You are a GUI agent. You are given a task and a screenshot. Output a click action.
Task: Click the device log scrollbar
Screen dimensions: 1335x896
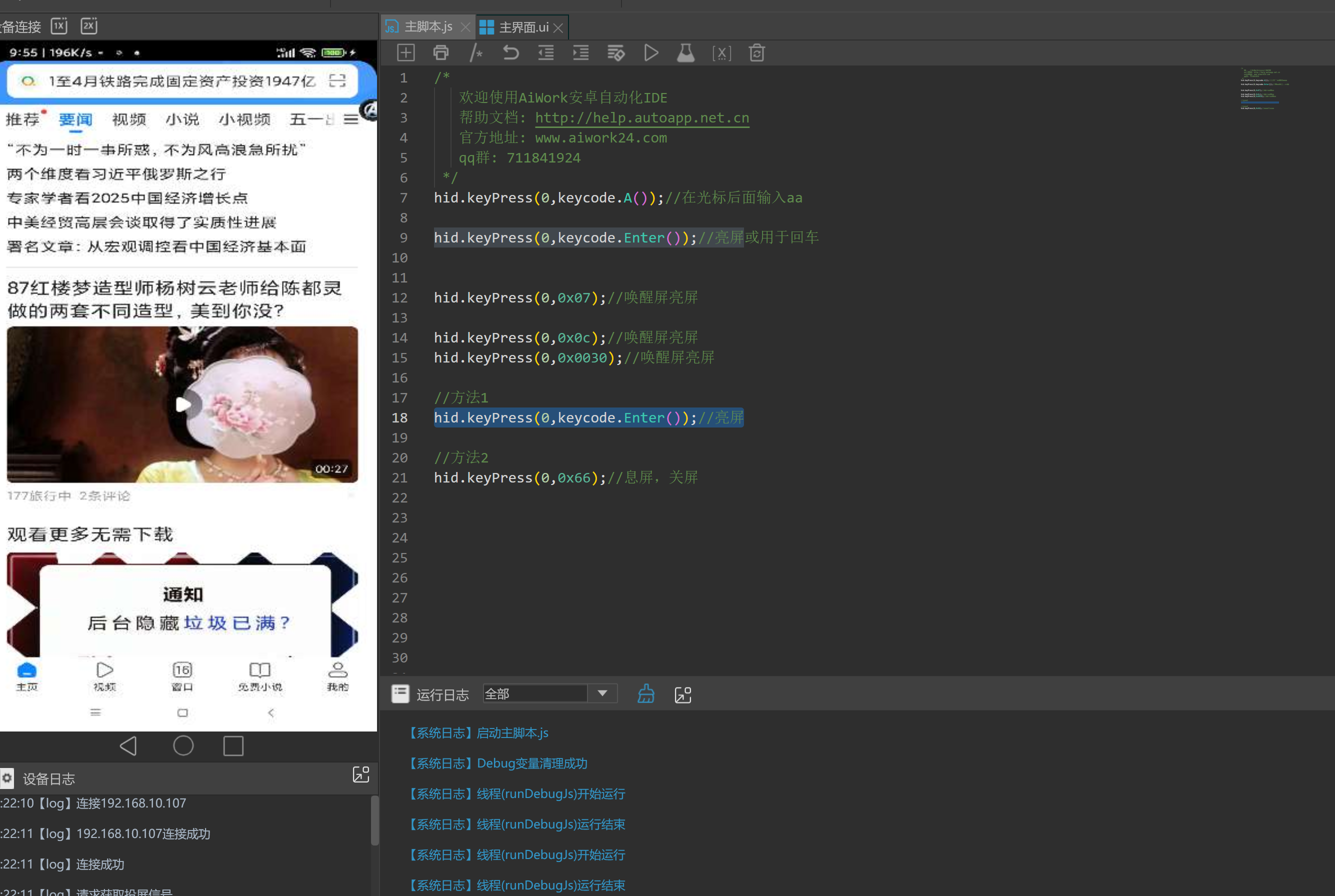375,819
